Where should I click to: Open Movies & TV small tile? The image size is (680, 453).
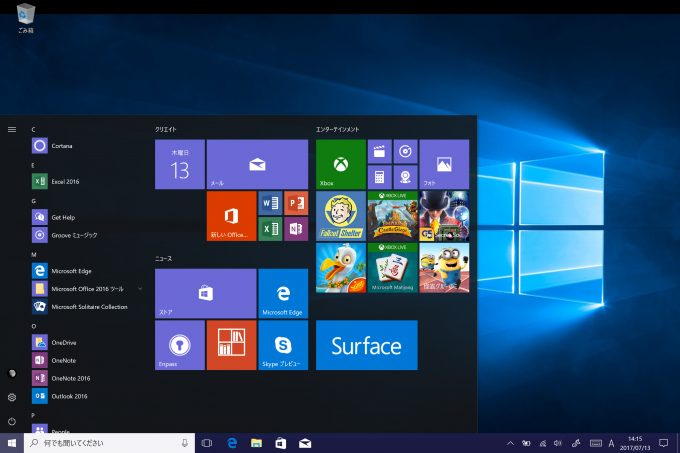tap(379, 151)
